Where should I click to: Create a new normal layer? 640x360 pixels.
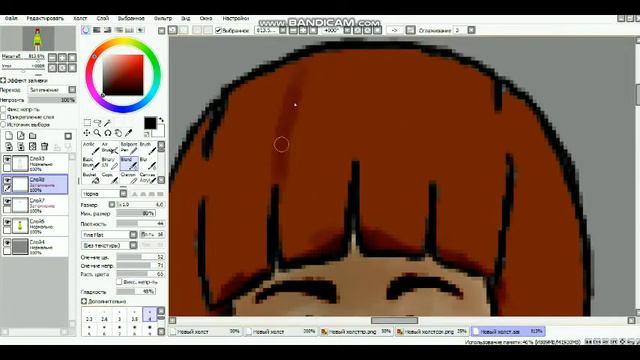(x=9, y=136)
